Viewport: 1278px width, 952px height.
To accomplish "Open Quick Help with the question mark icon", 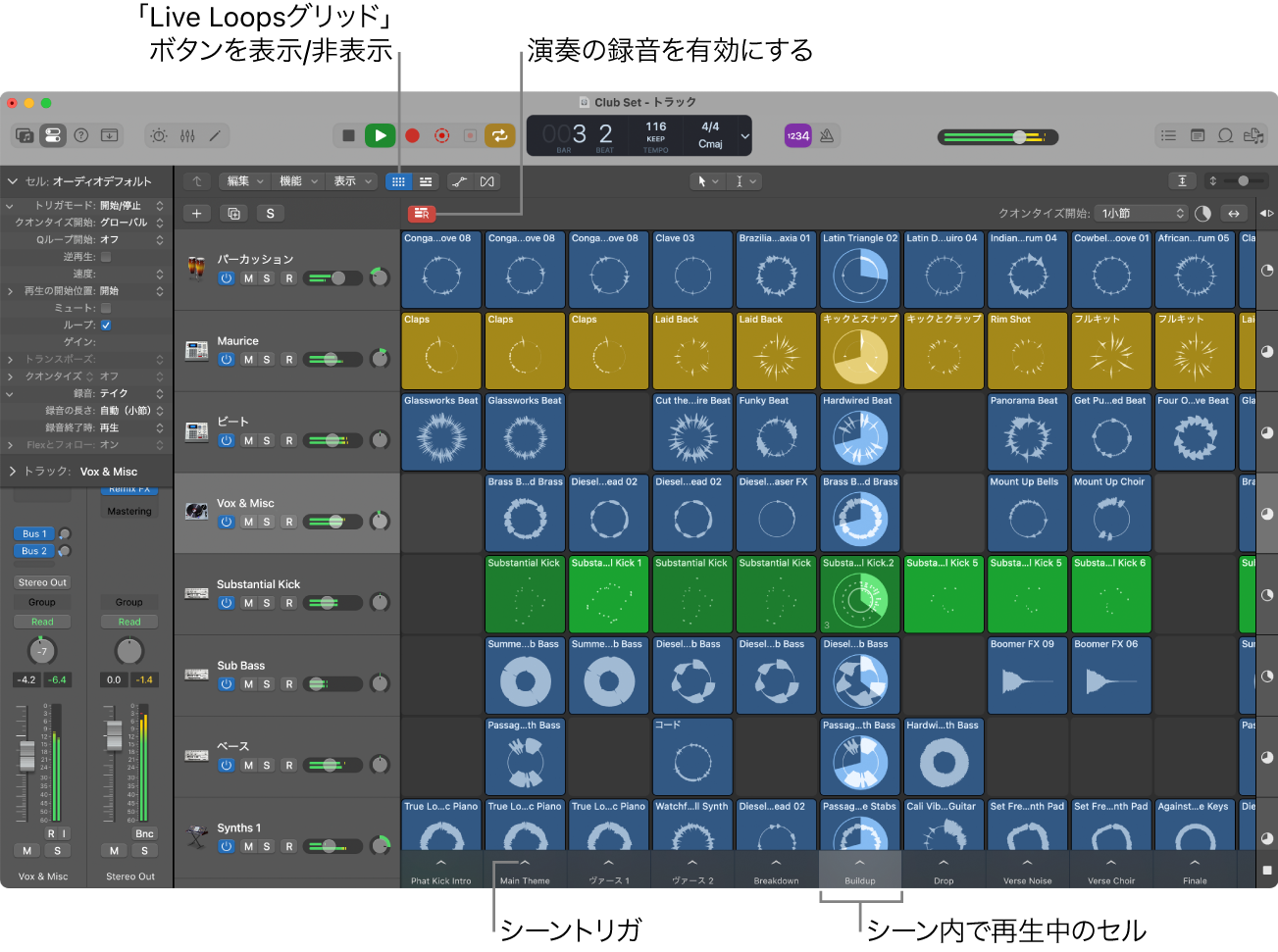I will 81,135.
